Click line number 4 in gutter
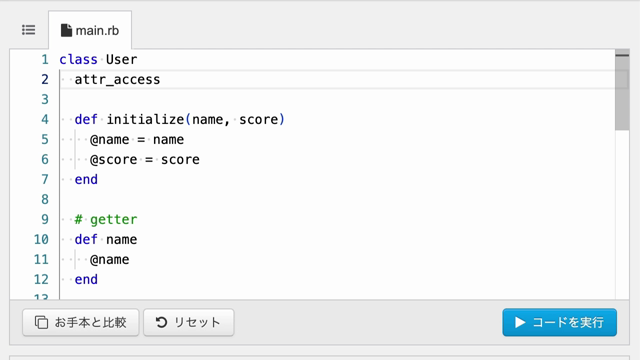 point(44,120)
